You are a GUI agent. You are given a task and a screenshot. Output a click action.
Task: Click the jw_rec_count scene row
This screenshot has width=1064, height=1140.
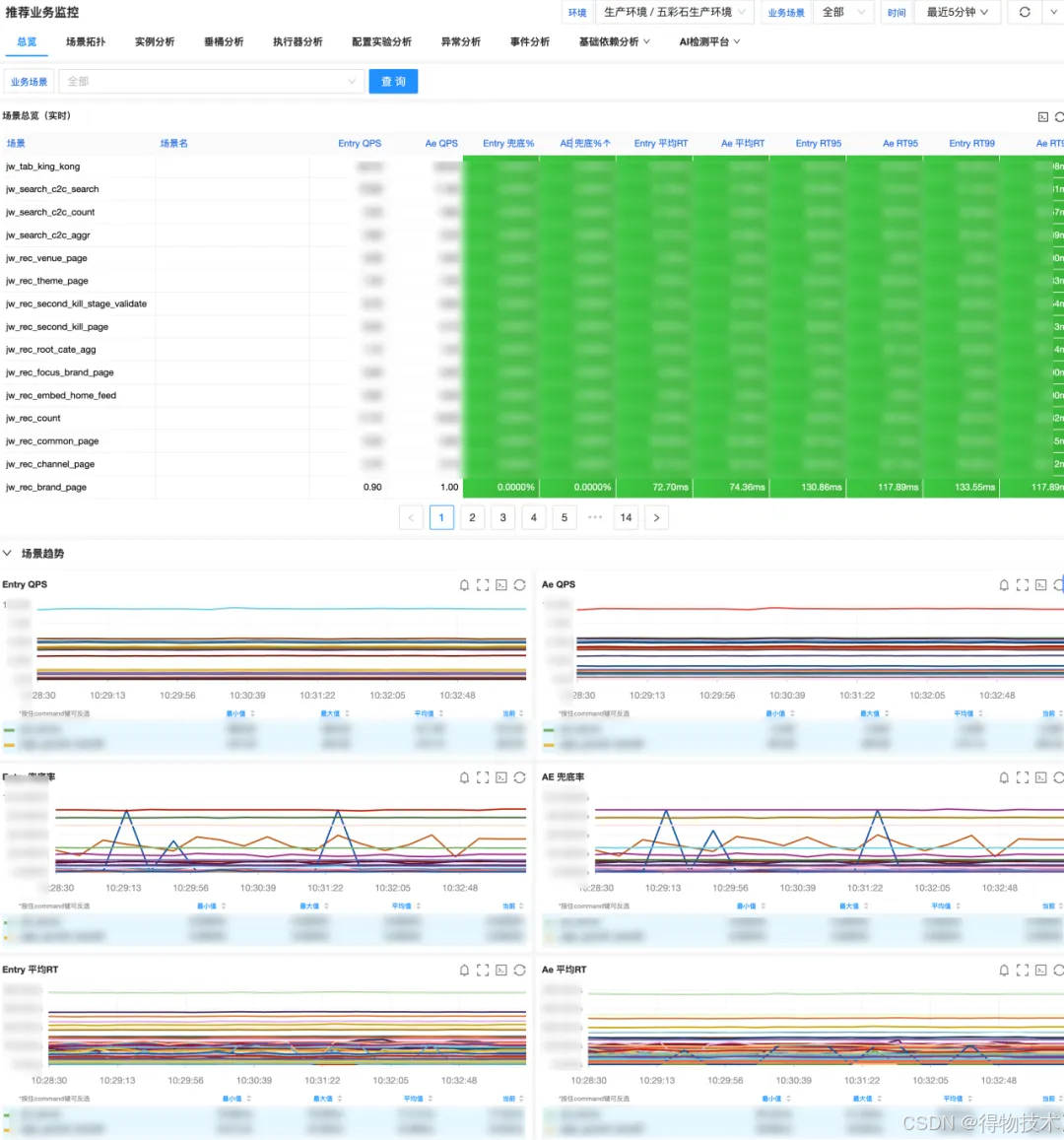coord(532,418)
